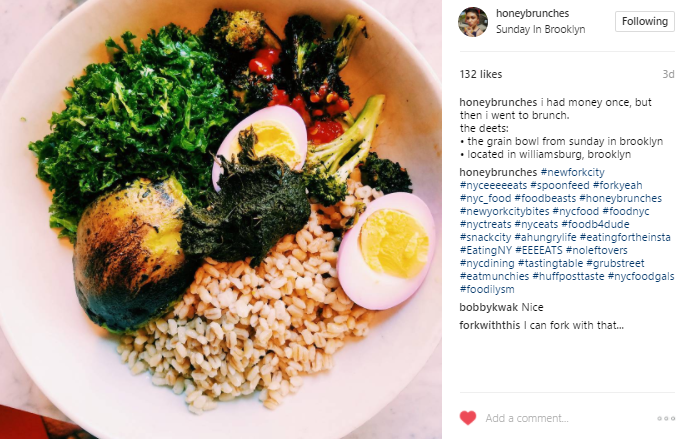Toggle the Following button
The image size is (685, 439).
[x=645, y=21]
